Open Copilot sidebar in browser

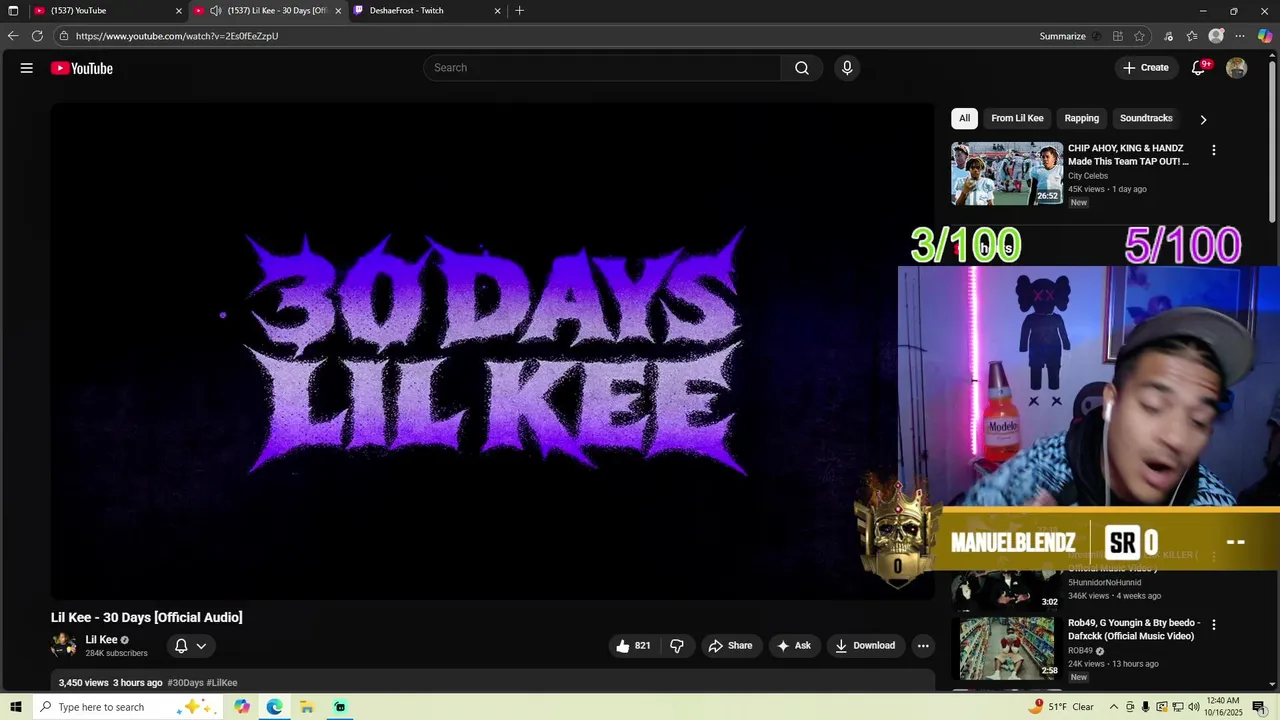click(1265, 36)
